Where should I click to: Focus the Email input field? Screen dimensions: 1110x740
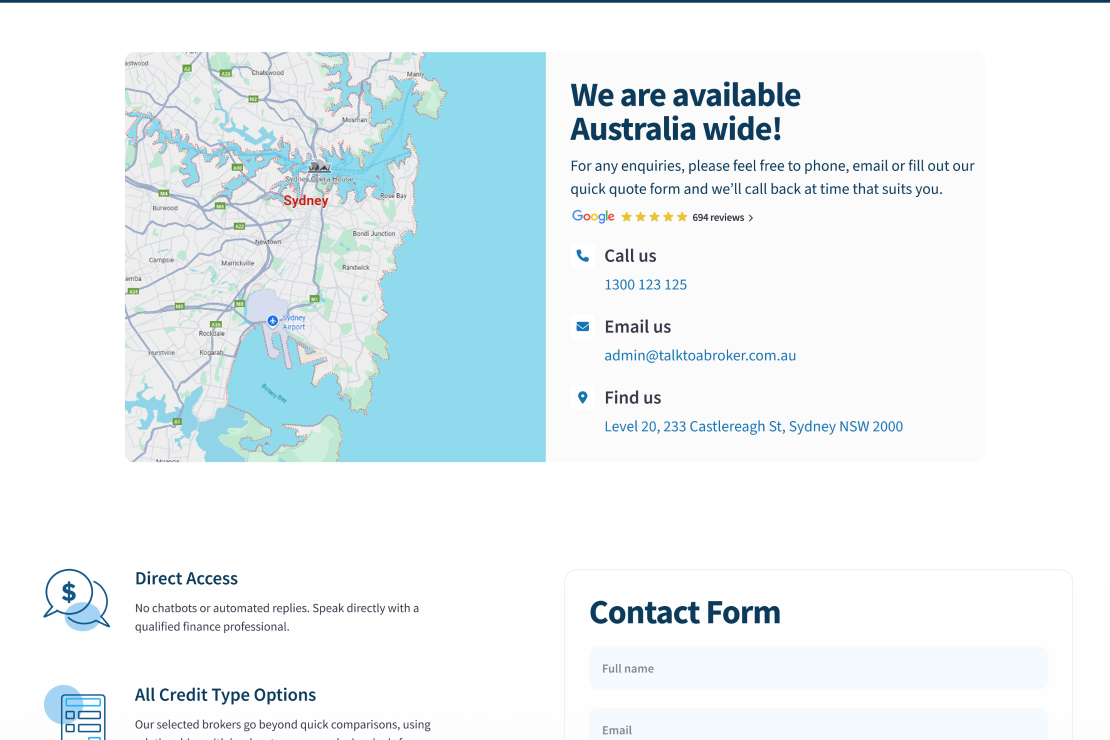click(x=818, y=725)
